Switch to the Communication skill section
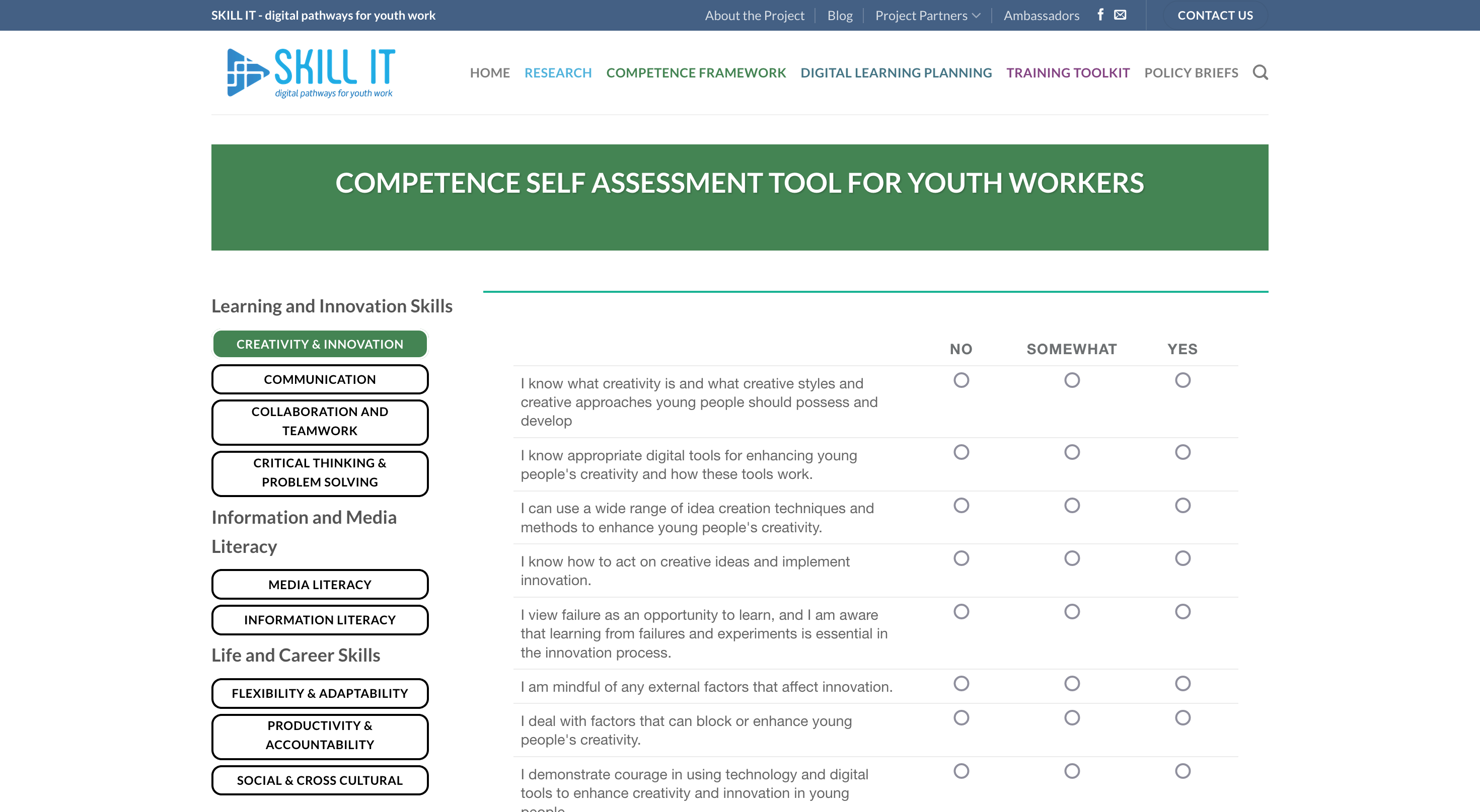The width and height of the screenshot is (1480, 812). coord(320,379)
